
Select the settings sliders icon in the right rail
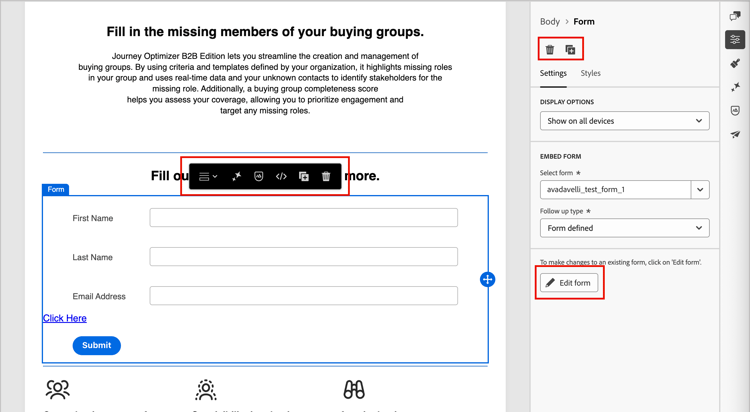tap(735, 40)
